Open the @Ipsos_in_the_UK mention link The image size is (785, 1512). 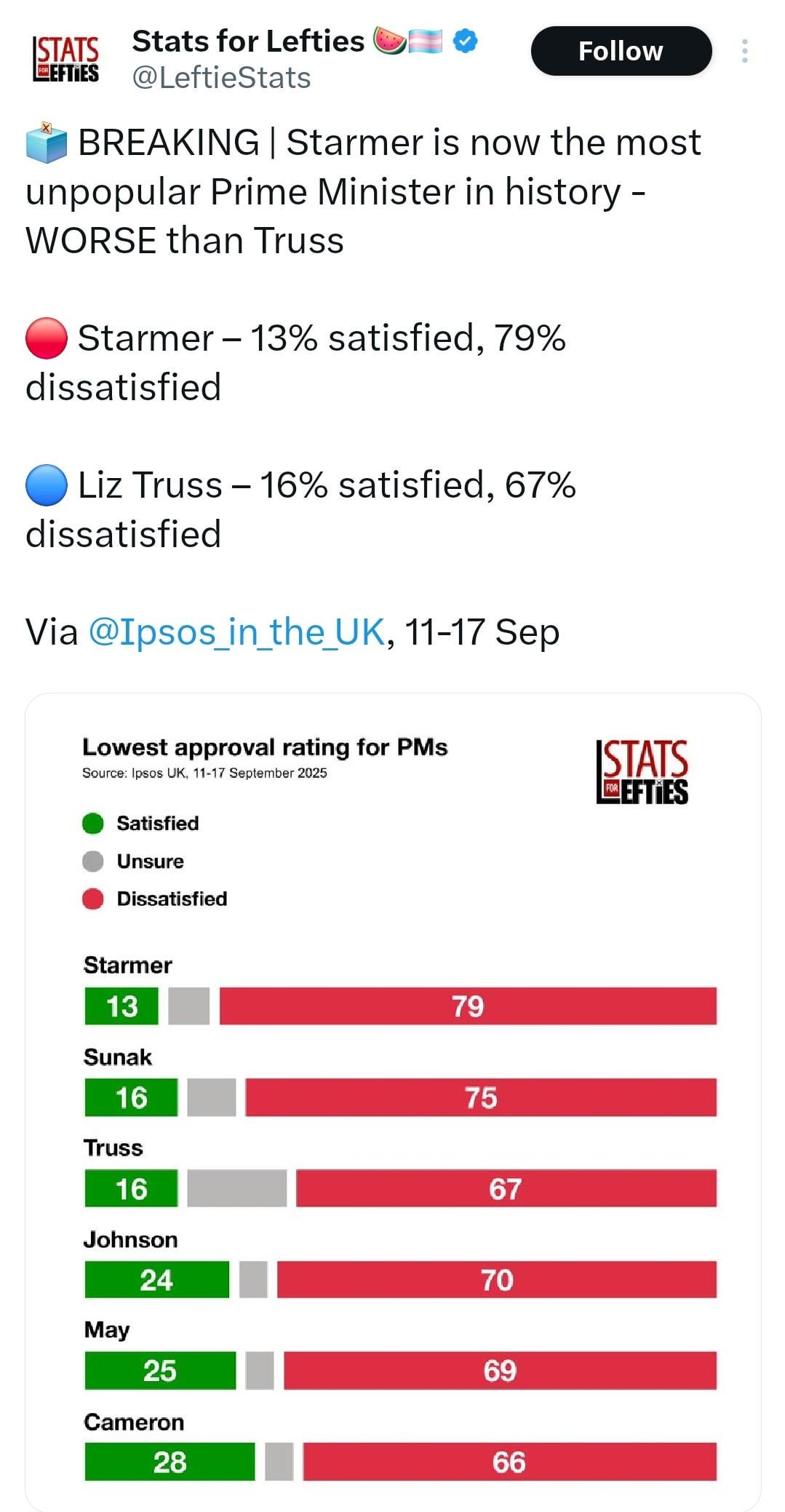[x=236, y=632]
